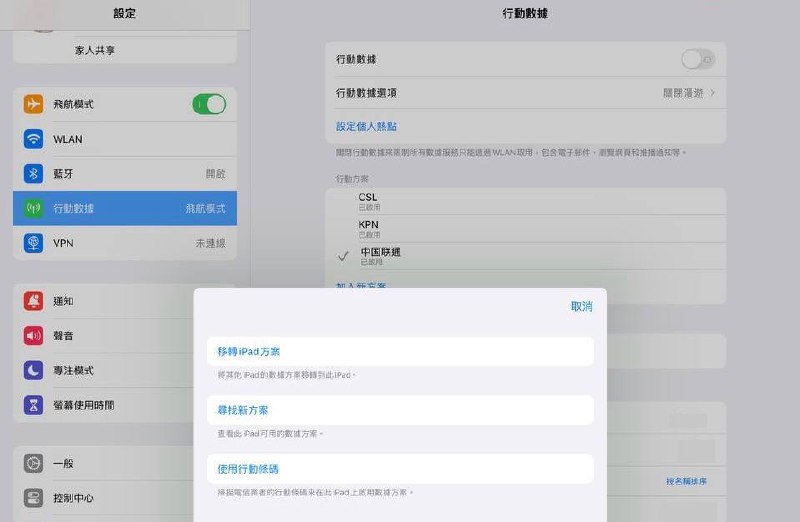Select the CSL cellular plan

coord(526,202)
